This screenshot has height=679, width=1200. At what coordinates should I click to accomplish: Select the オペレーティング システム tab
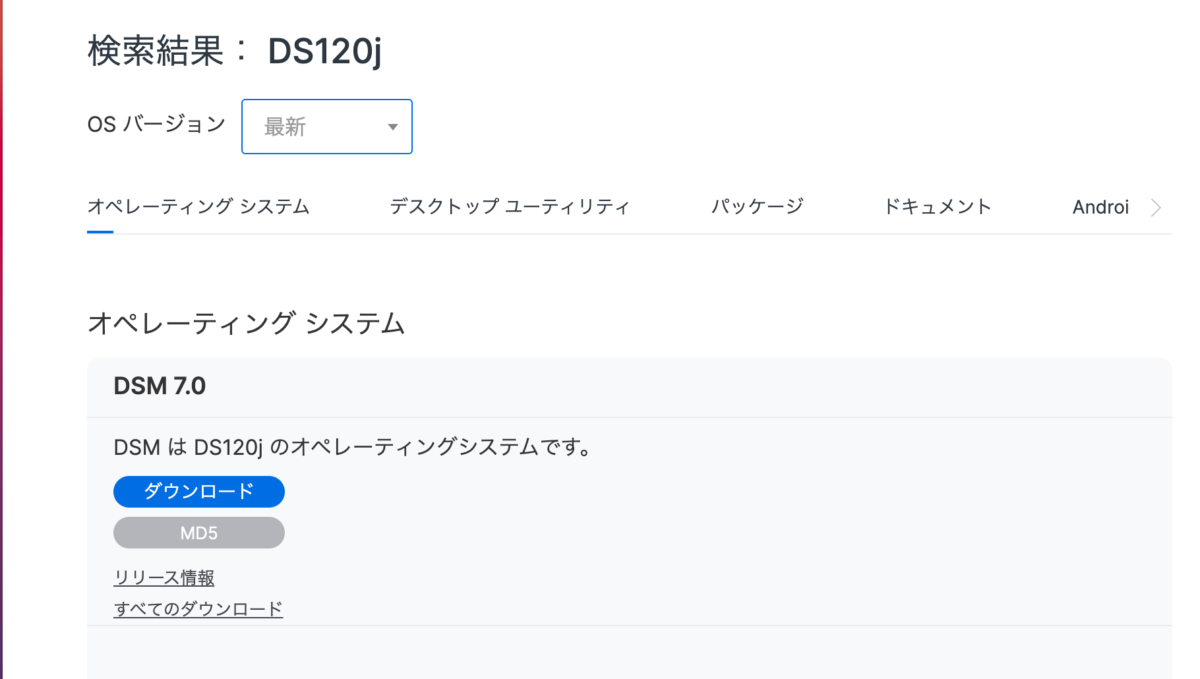coord(198,207)
